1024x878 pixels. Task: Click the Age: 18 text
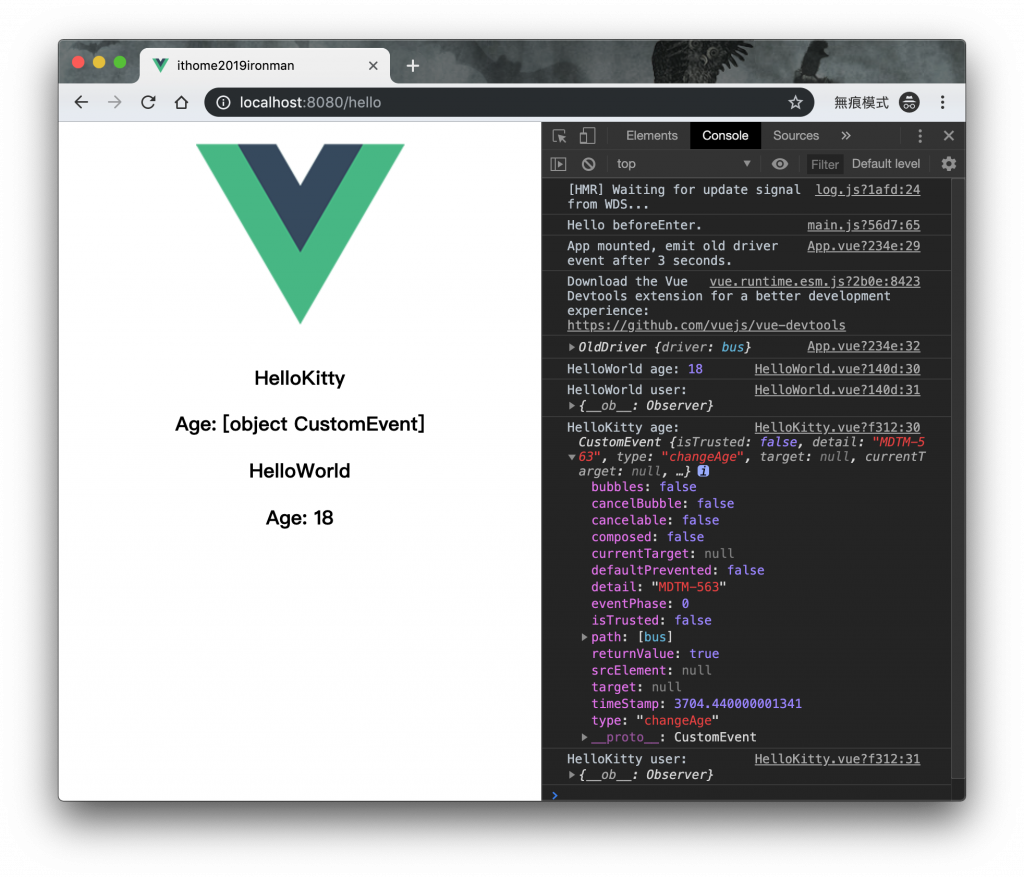(300, 518)
